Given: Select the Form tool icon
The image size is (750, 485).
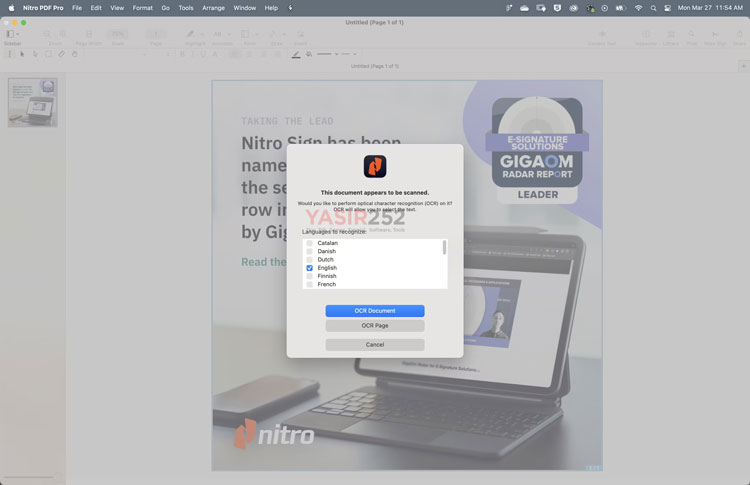Looking at the screenshot, I should click(245, 34).
